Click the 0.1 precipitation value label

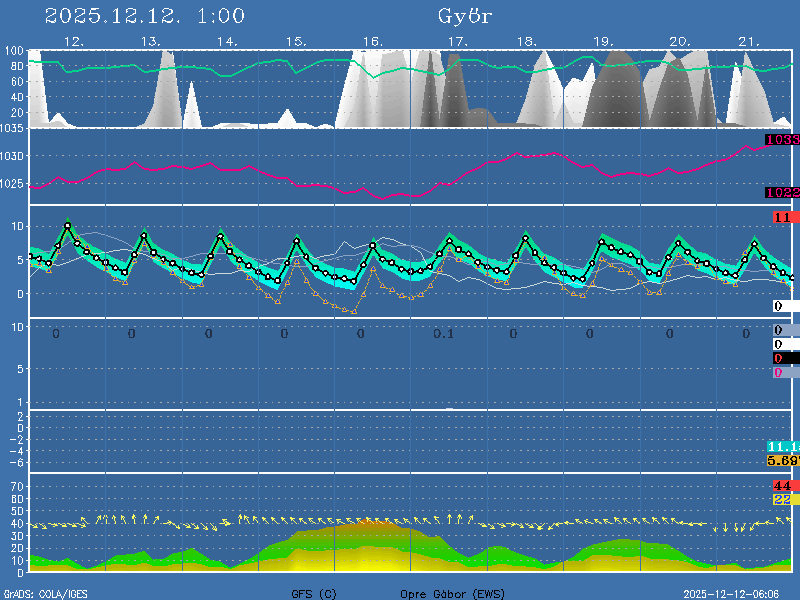point(444,334)
